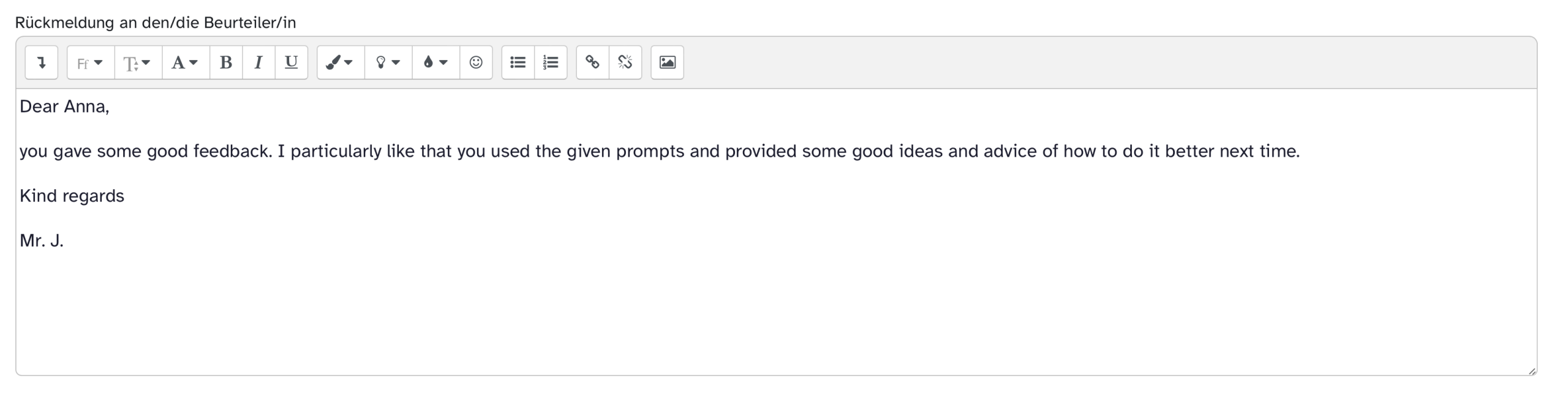Toggle the editor toolbar expand arrow
This screenshot has width=1568, height=396.
tap(42, 62)
